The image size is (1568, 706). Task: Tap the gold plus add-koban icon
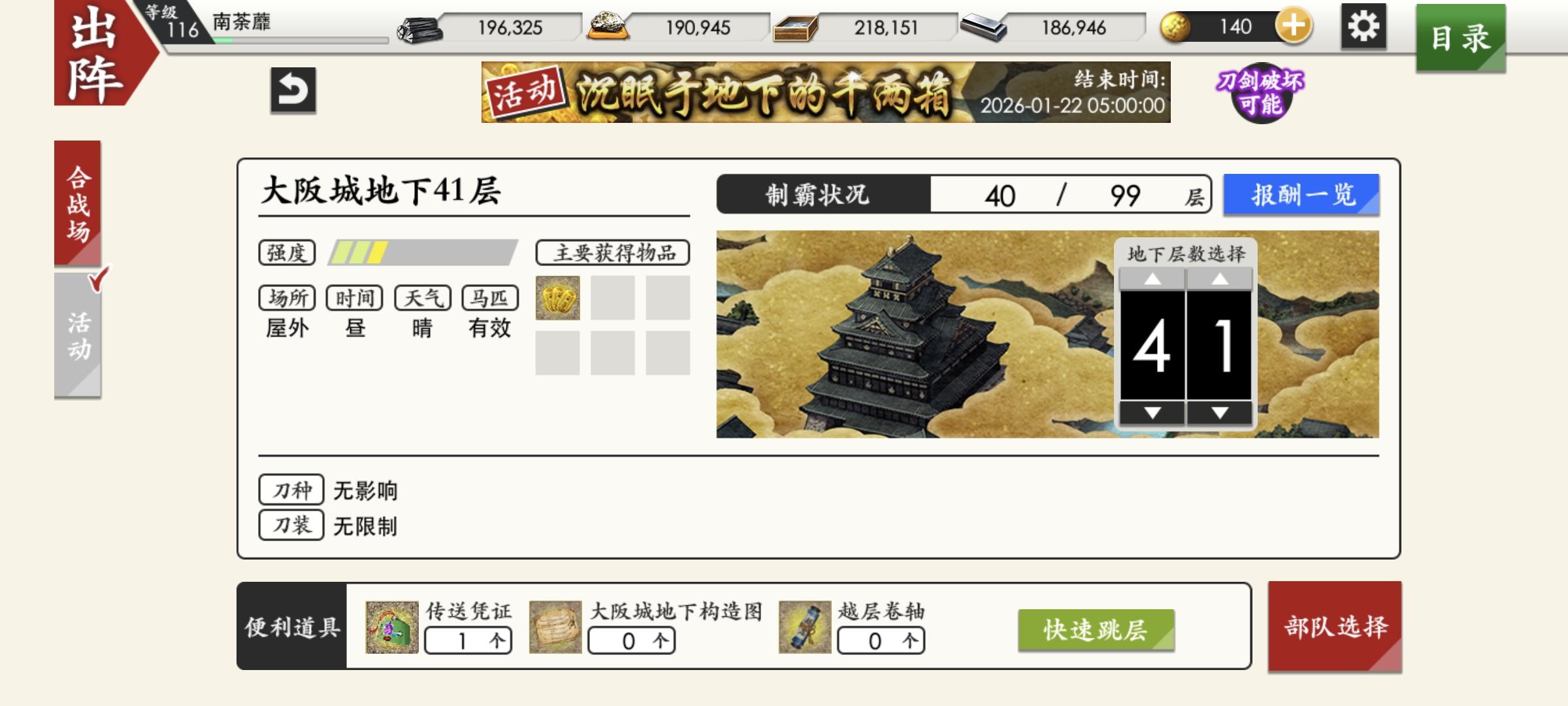click(1294, 26)
